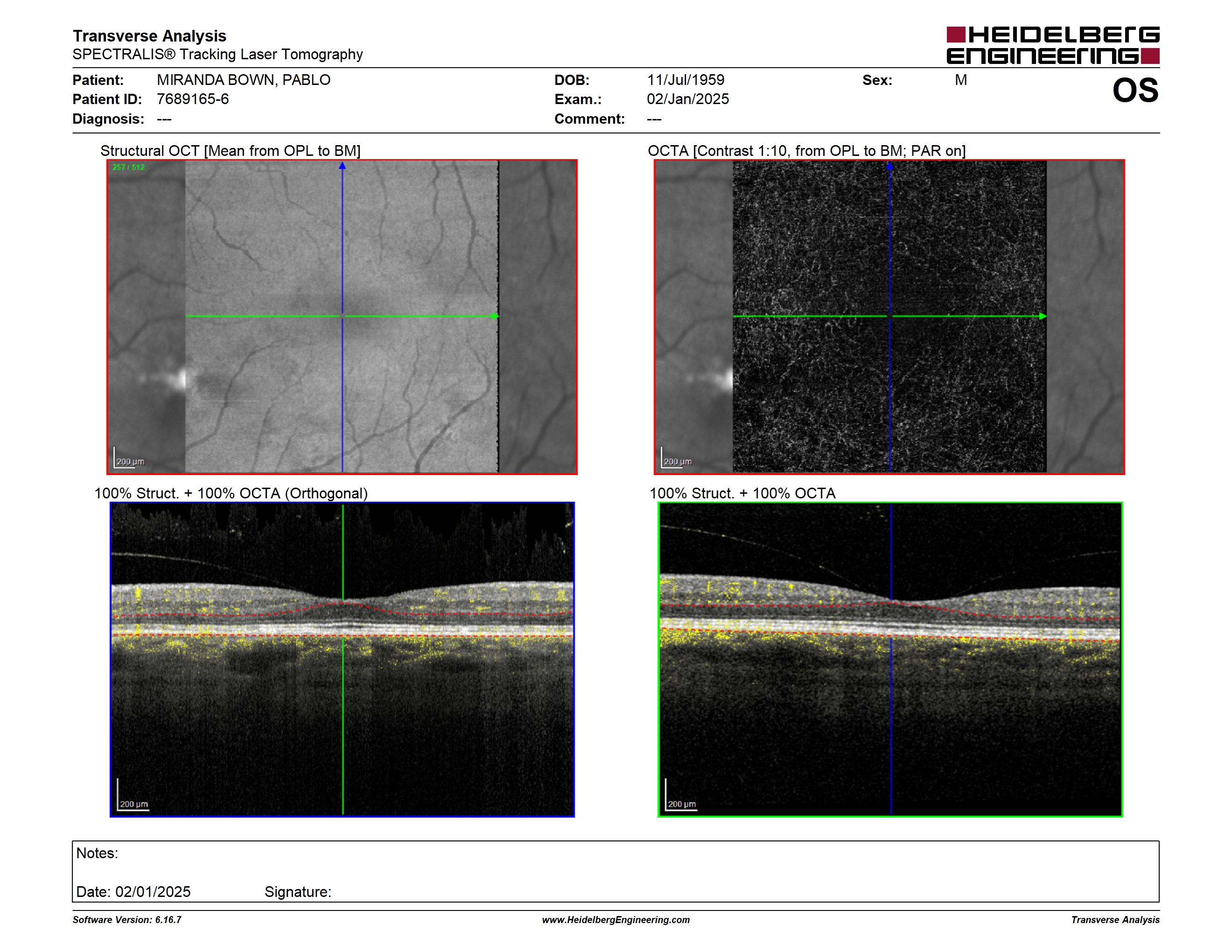
Task: Click the 257 / 512 scan counter
Action: [x=129, y=168]
